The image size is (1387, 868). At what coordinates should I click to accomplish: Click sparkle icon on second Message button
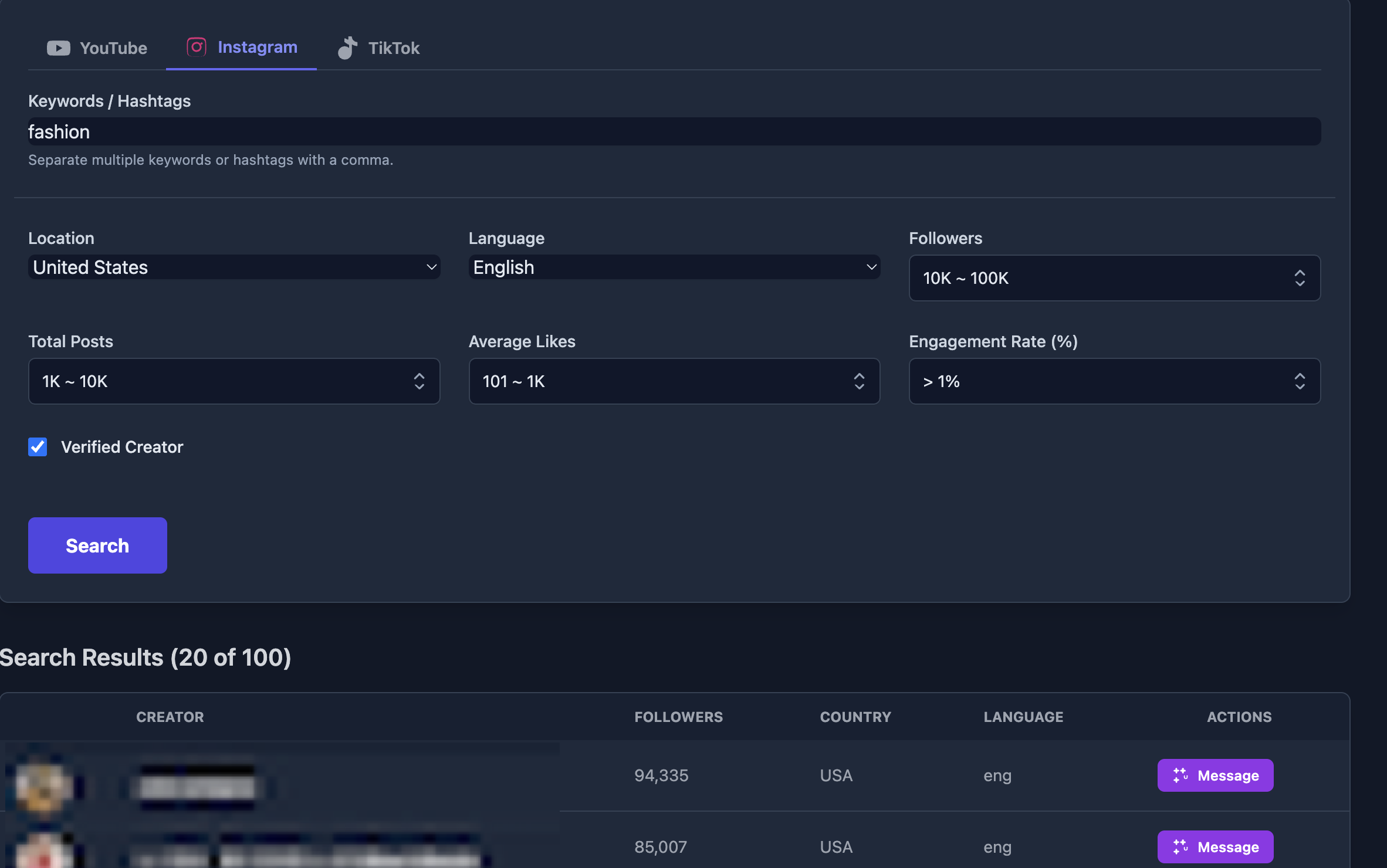pyautogui.click(x=1180, y=847)
